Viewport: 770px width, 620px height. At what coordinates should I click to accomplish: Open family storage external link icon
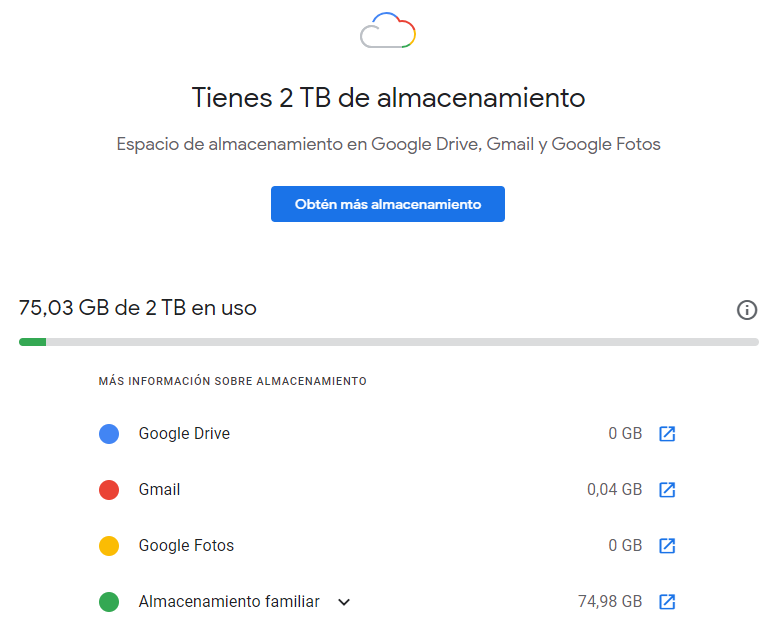tap(667, 602)
